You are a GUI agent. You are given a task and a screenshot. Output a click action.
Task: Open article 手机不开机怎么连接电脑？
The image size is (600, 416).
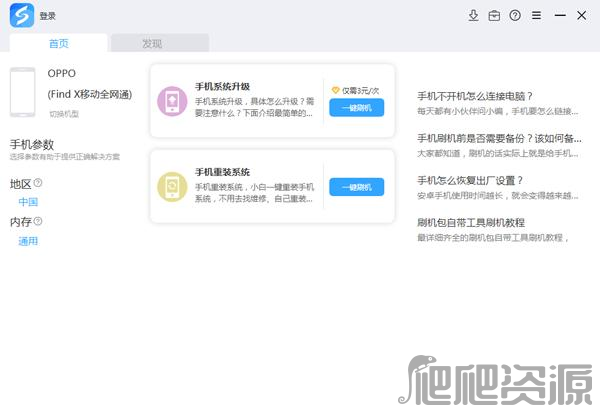click(x=474, y=96)
